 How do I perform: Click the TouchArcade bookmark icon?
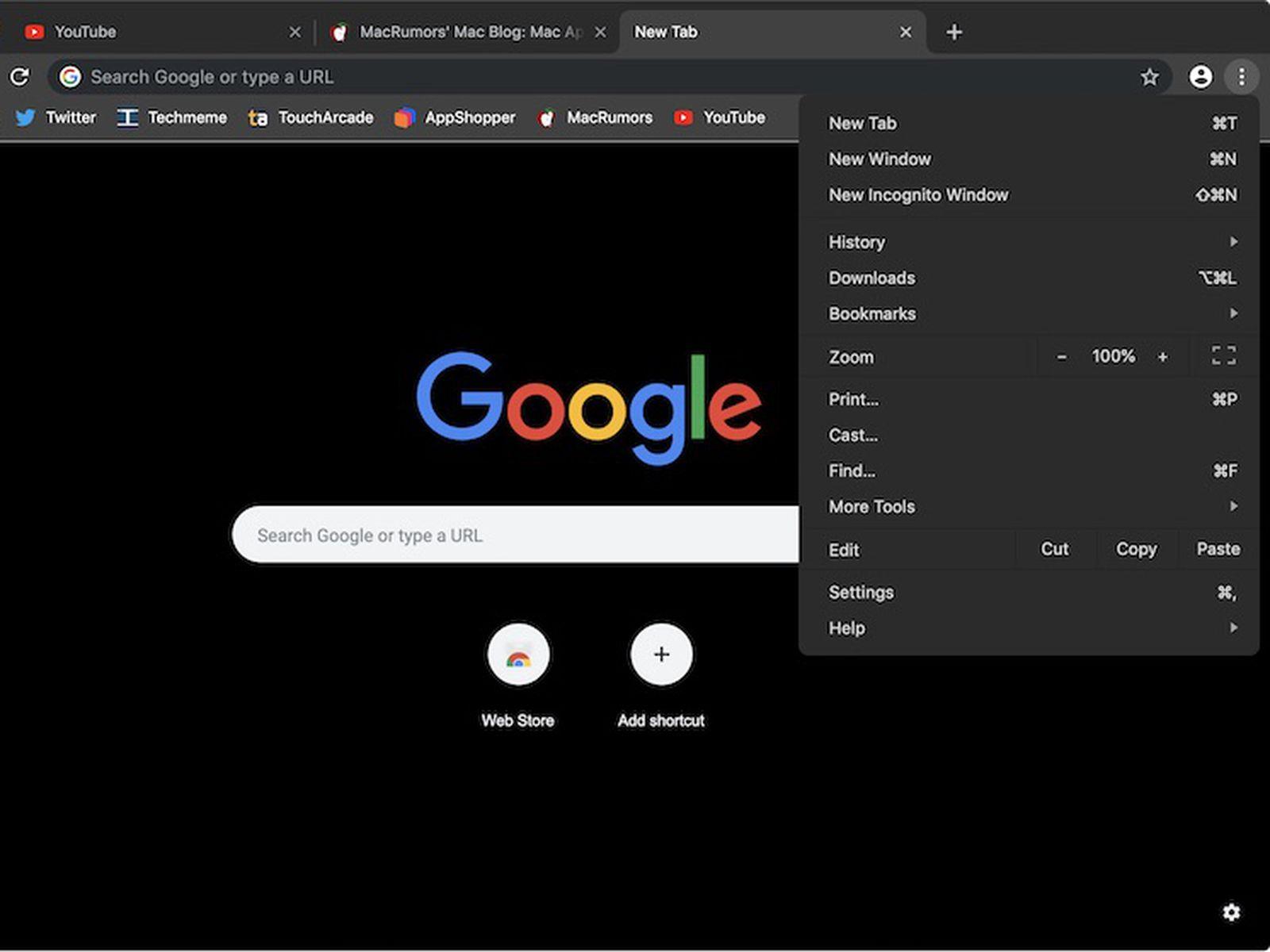[258, 118]
